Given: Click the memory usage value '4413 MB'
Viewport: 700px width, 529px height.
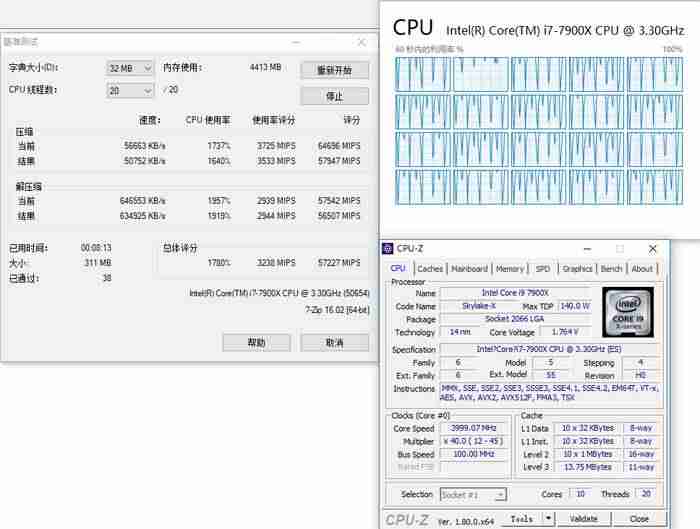Looking at the screenshot, I should tap(265, 67).
